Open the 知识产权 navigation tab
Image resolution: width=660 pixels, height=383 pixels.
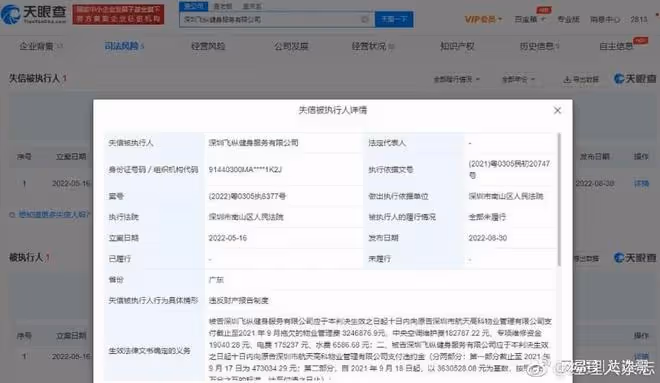457,46
